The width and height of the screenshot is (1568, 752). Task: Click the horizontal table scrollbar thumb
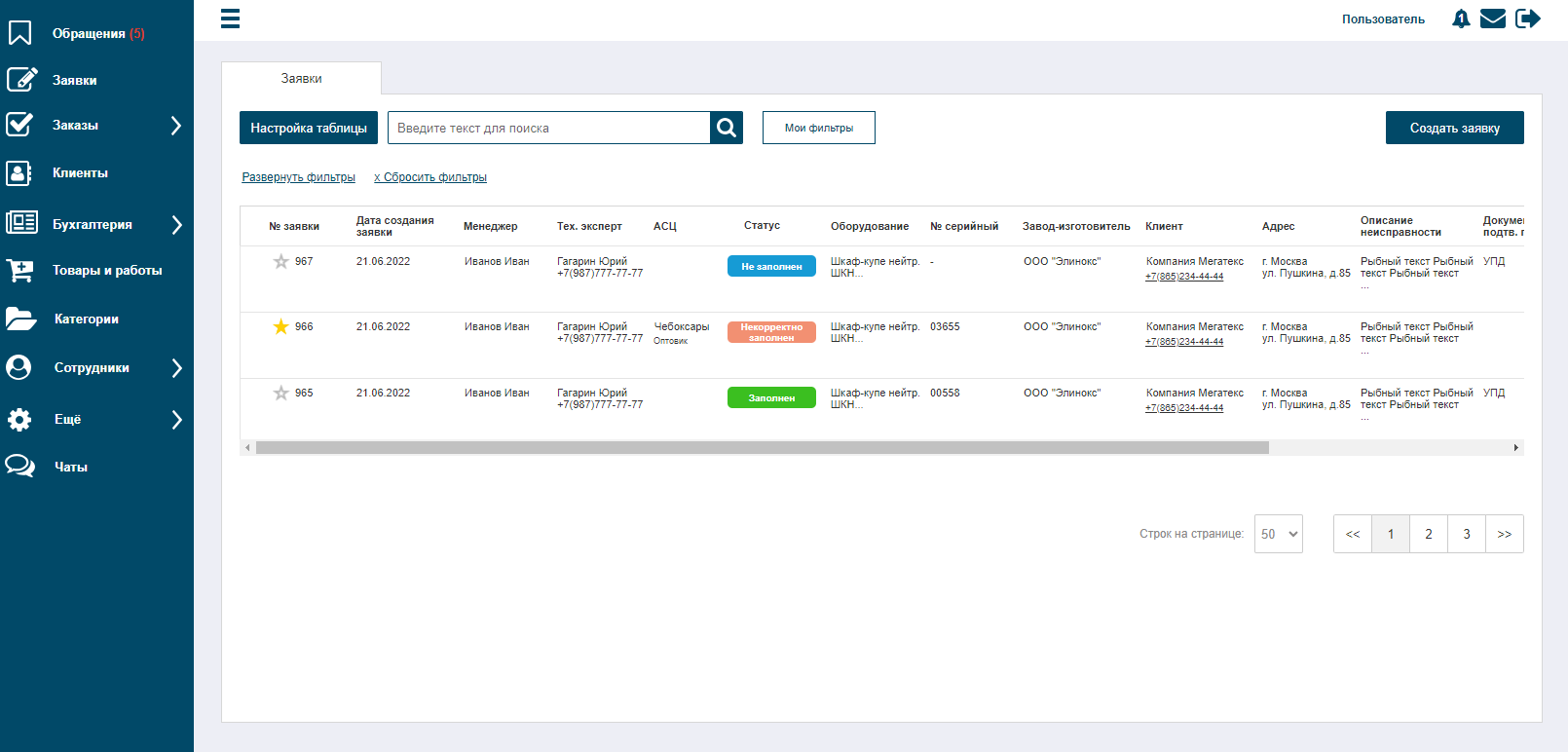(763, 448)
